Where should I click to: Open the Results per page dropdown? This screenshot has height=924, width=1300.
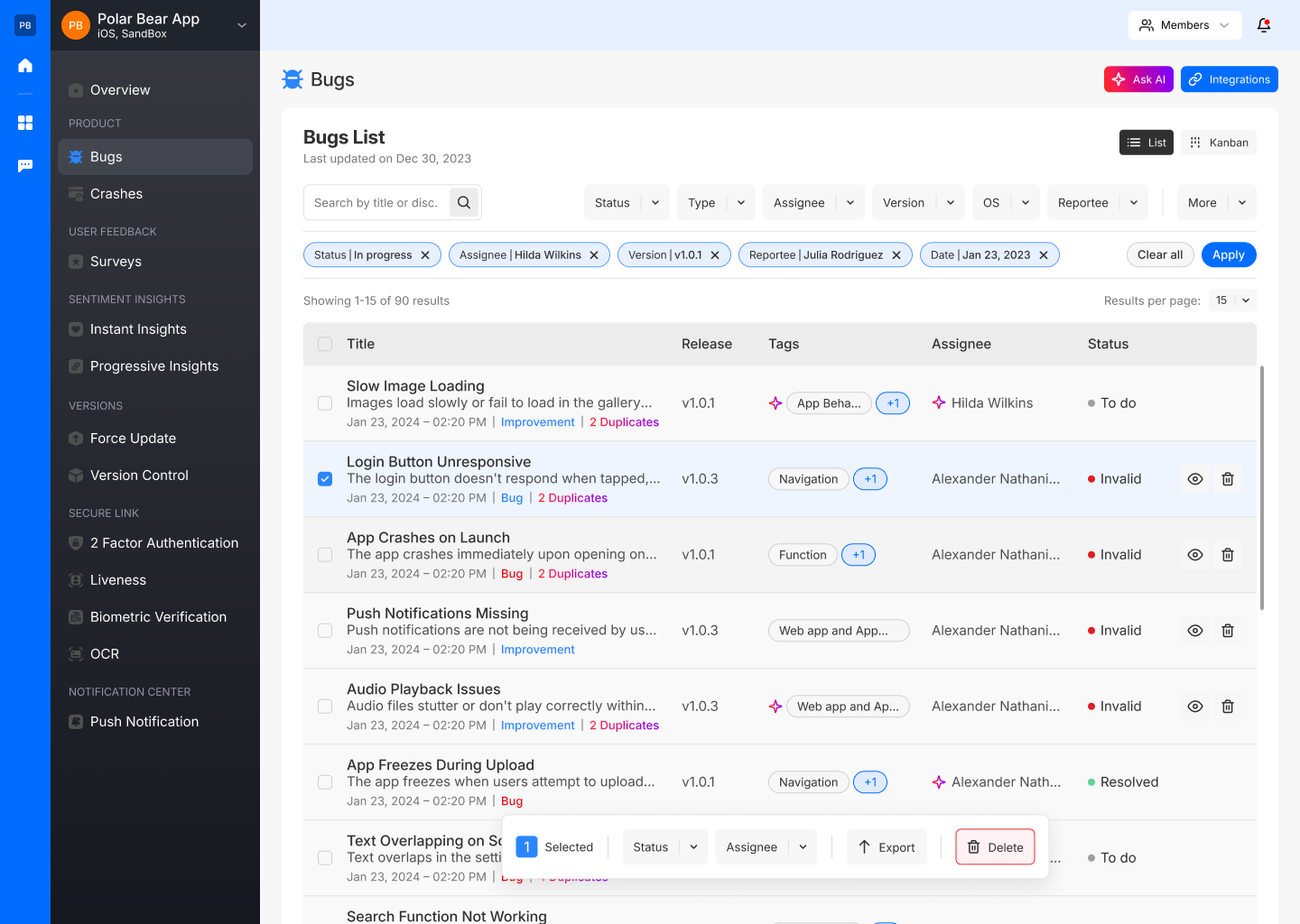1232,300
